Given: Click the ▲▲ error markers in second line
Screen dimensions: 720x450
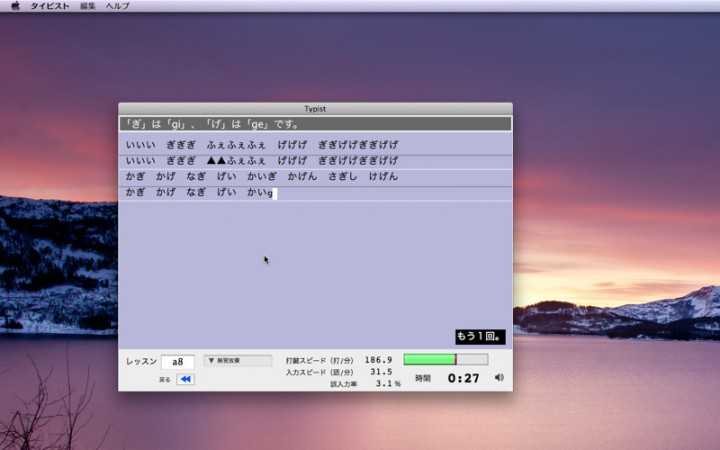Looking at the screenshot, I should pos(216,160).
